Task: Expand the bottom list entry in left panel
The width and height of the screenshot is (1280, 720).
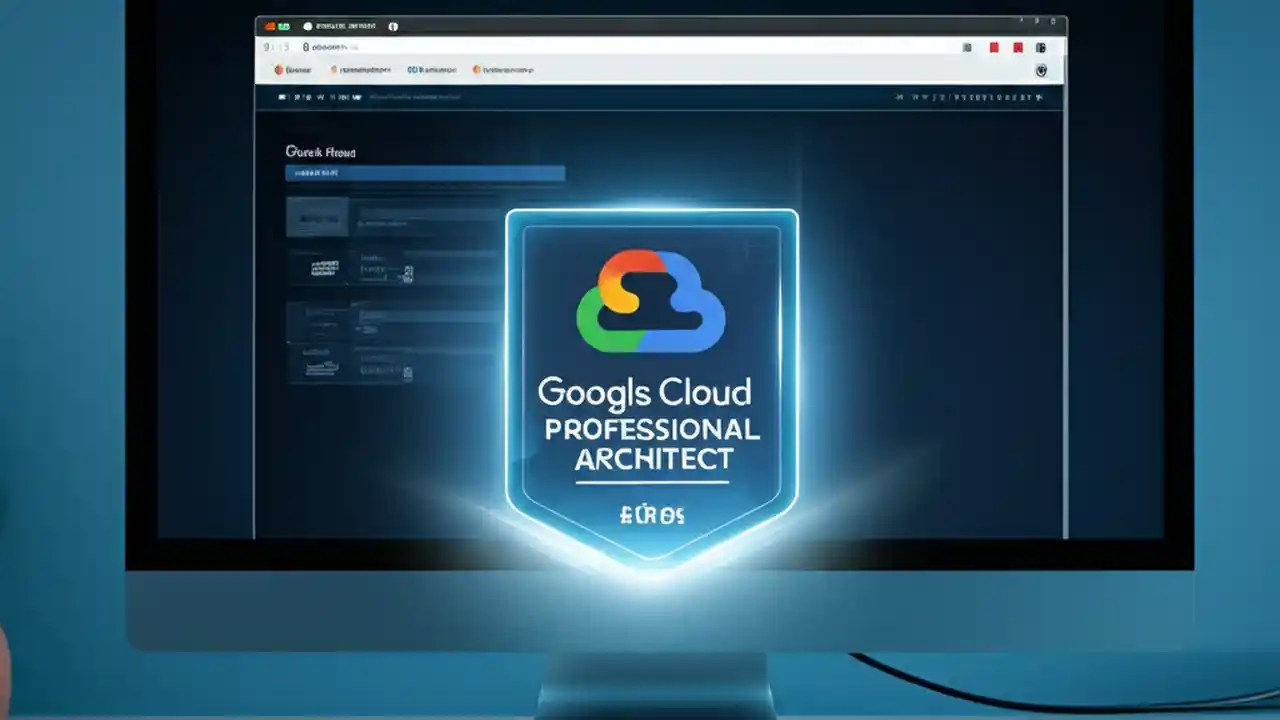Action: (322, 368)
